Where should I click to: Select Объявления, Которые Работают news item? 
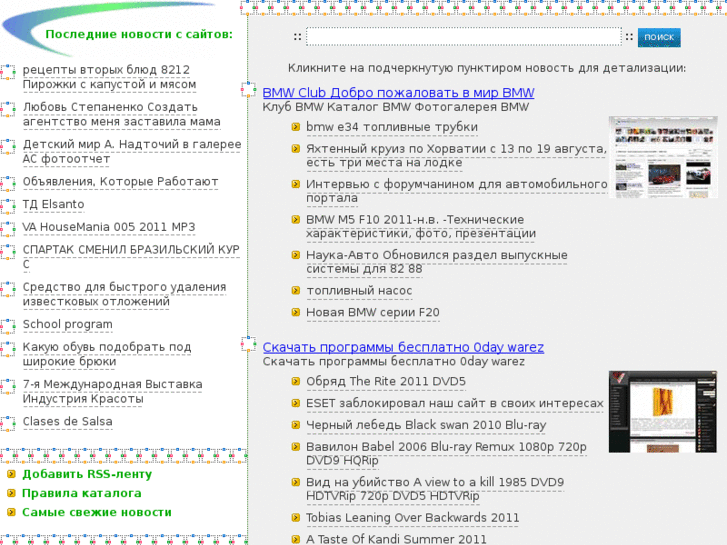(x=121, y=181)
